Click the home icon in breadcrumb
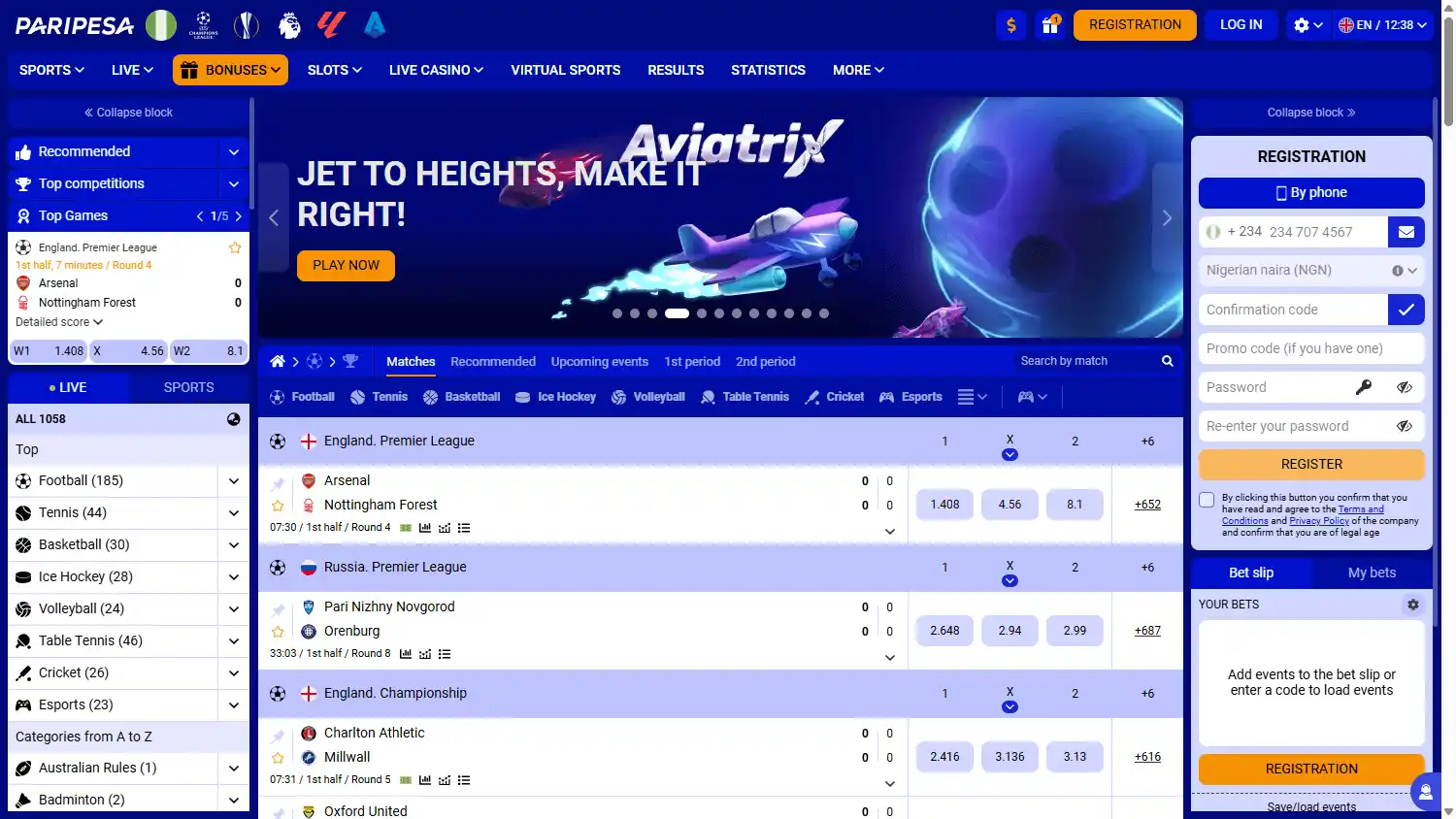Viewport: 1456px width, 819px height. [278, 361]
